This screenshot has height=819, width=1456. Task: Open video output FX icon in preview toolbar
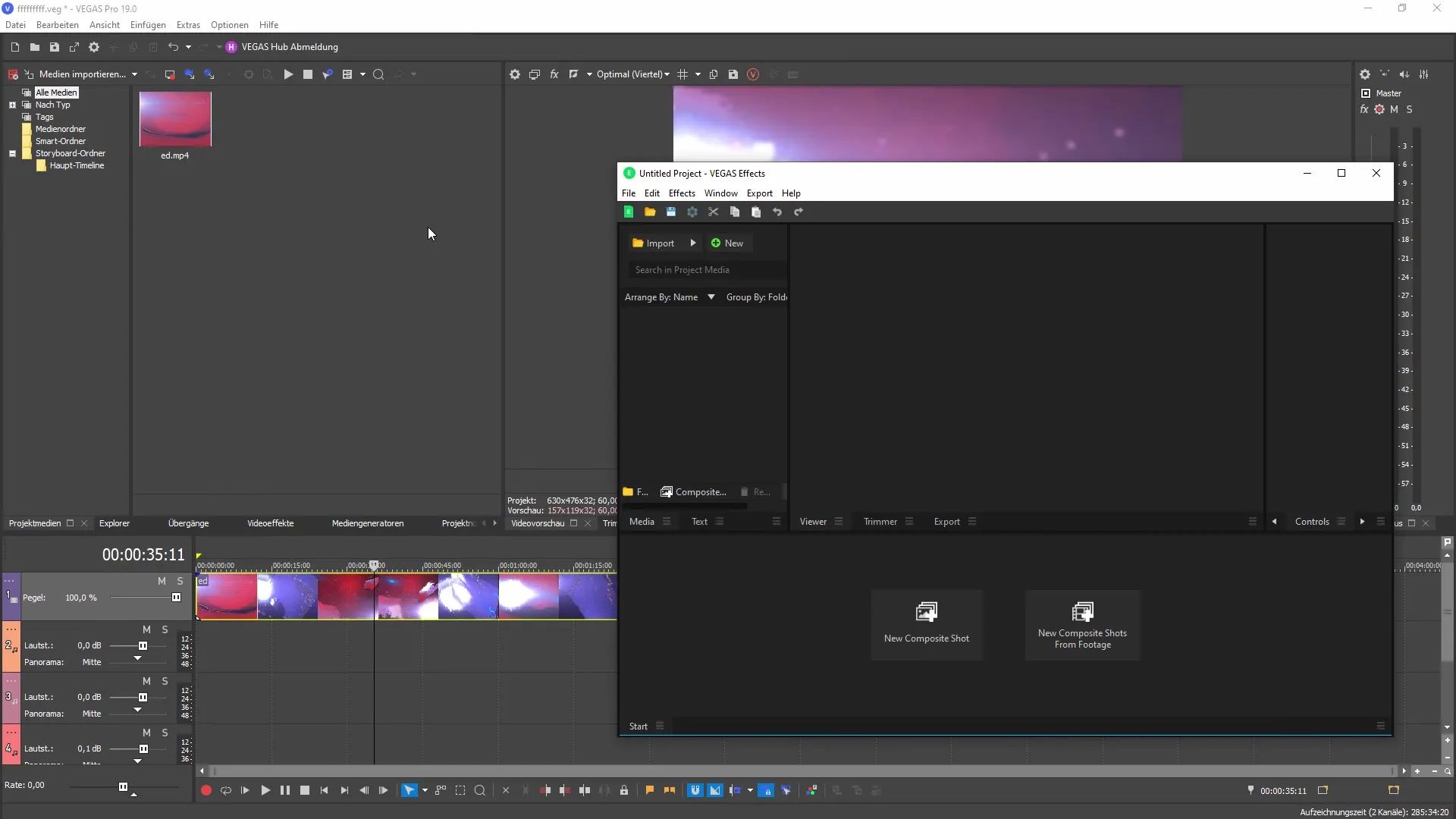(x=554, y=74)
